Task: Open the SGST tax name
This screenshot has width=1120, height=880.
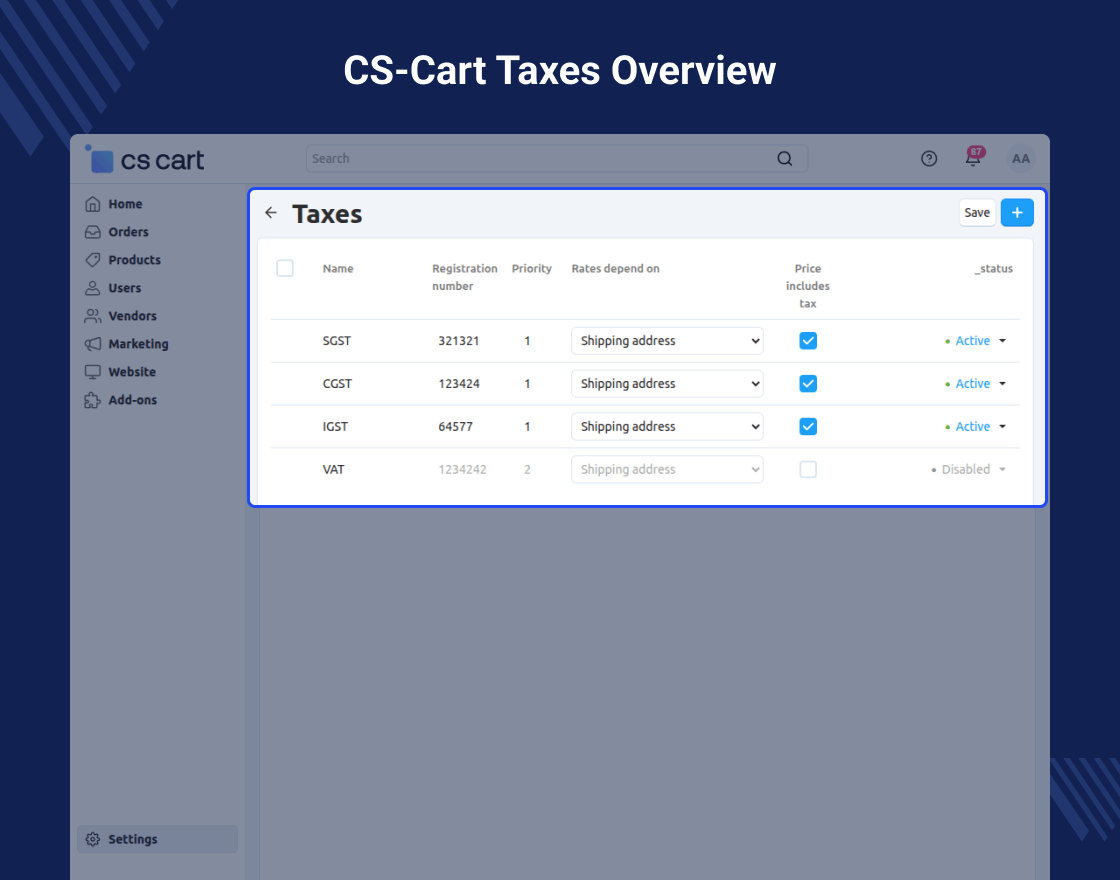Action: (336, 341)
